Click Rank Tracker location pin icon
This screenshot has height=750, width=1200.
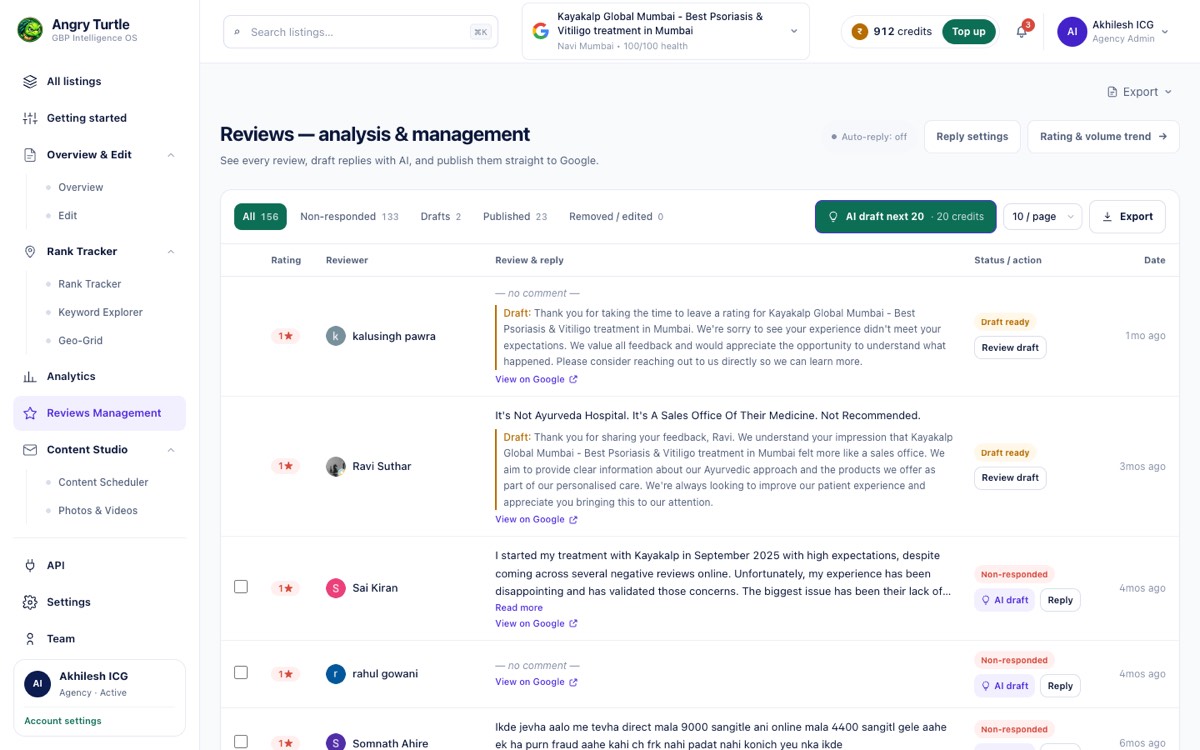click(30, 252)
